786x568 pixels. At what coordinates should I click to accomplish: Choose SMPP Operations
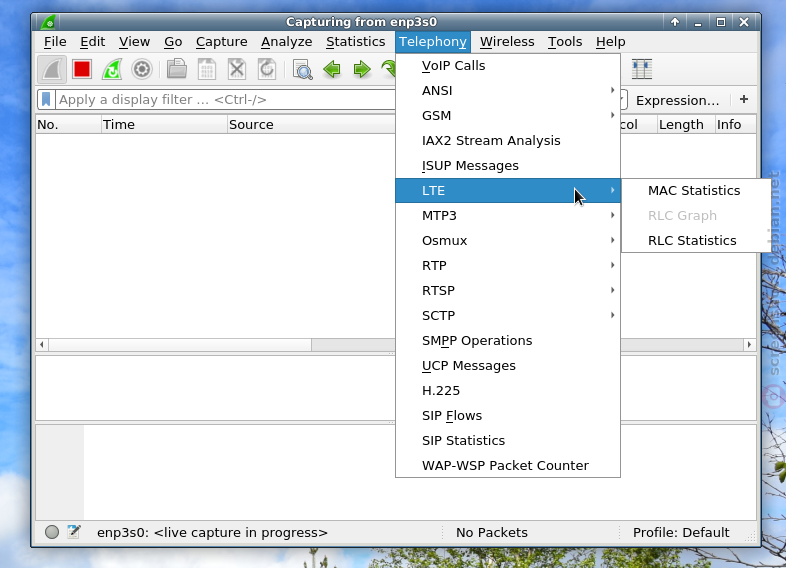pos(508,341)
